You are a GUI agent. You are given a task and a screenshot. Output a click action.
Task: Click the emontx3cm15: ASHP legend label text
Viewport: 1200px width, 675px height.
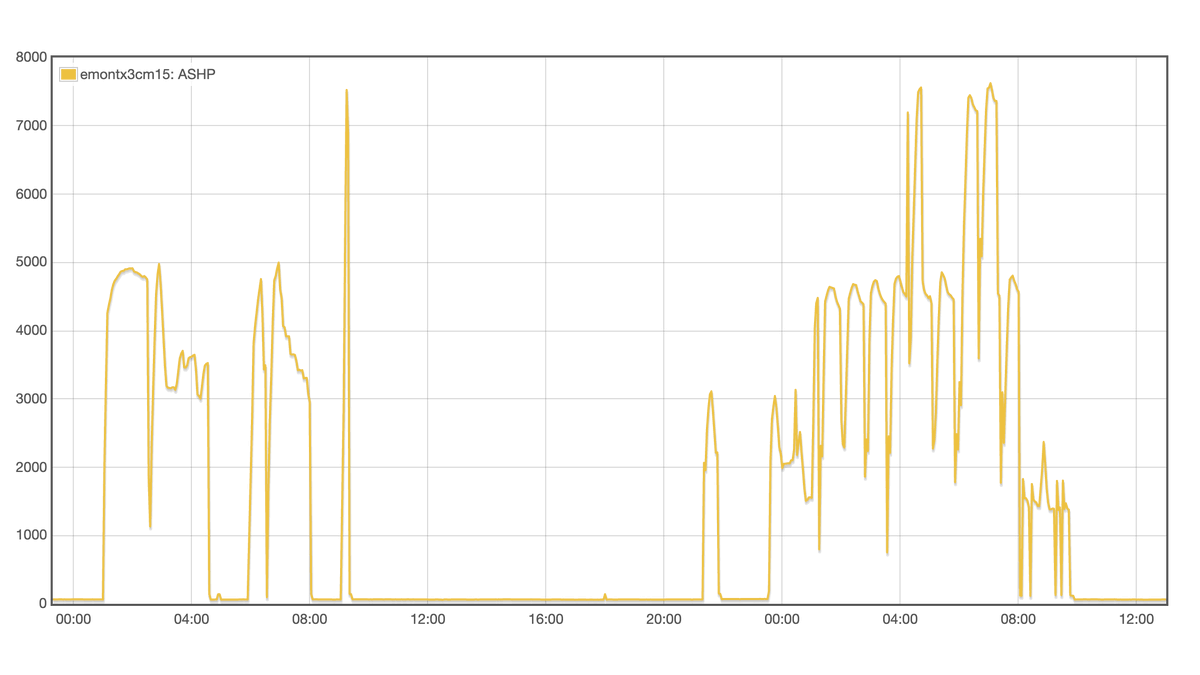point(146,73)
